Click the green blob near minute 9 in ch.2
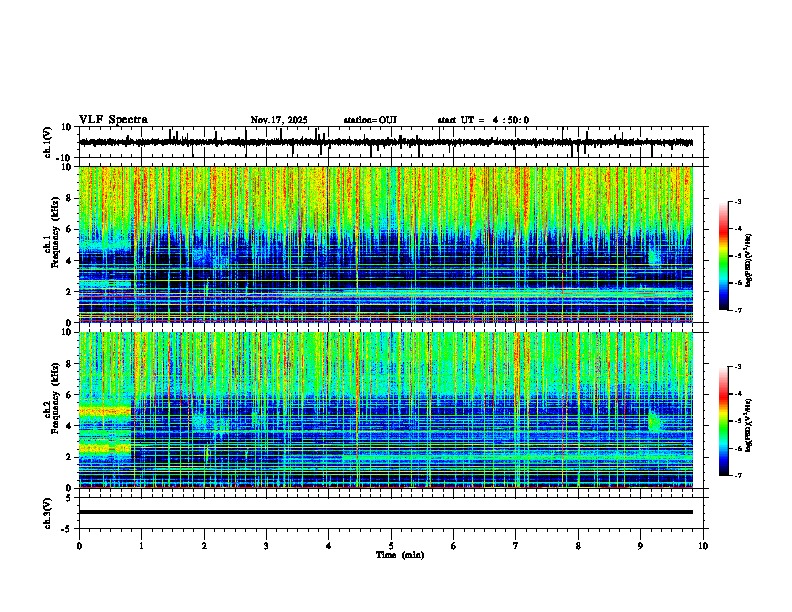This screenshot has width=792, height=612. pyautogui.click(x=654, y=421)
